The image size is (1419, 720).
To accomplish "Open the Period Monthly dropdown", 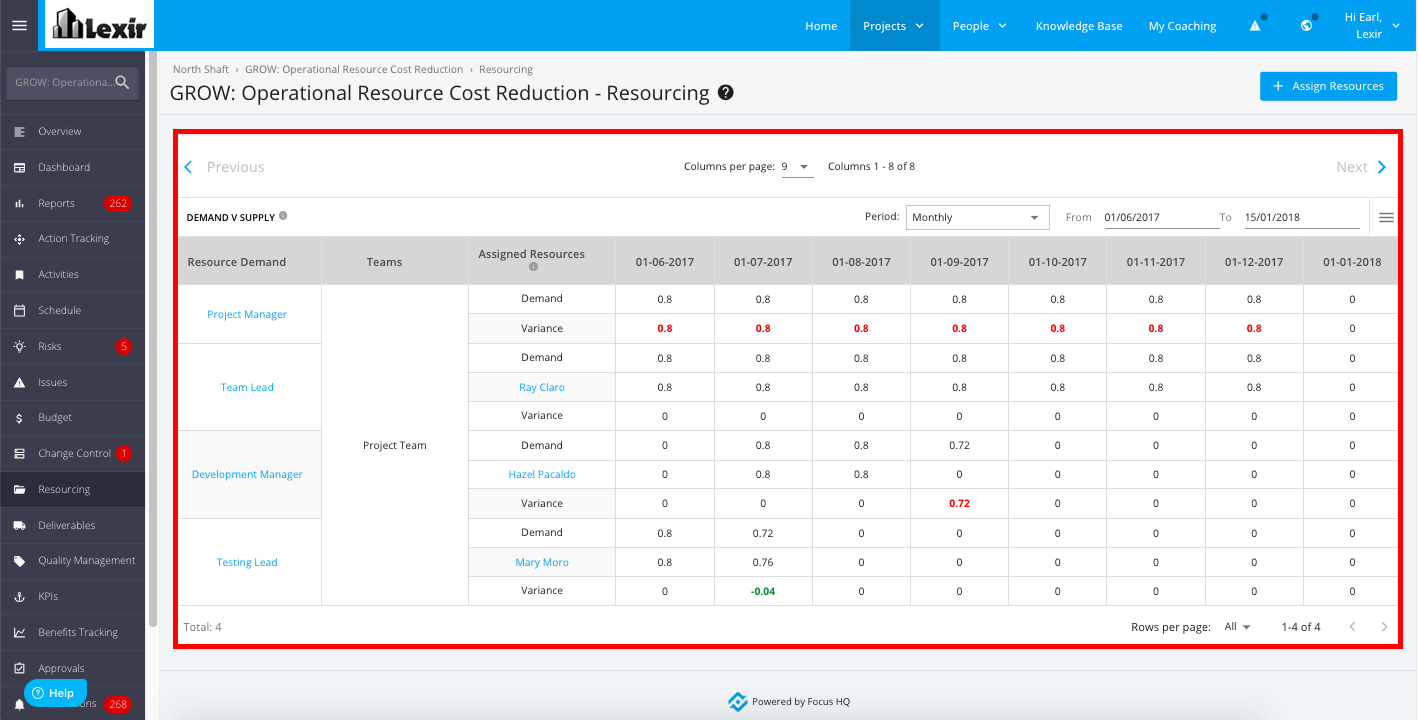I will coord(977,217).
